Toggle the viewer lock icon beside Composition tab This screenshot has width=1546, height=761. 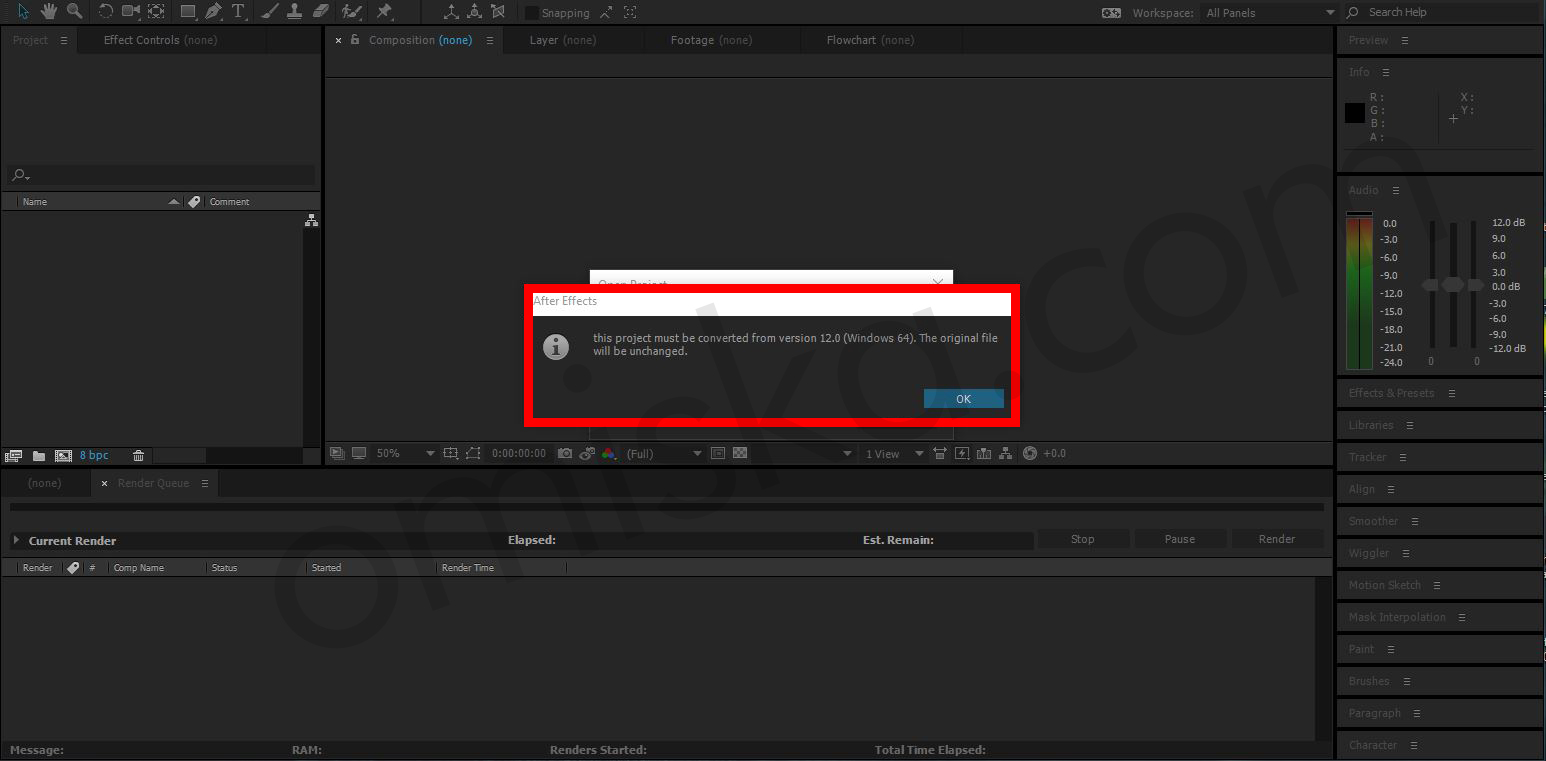click(354, 40)
